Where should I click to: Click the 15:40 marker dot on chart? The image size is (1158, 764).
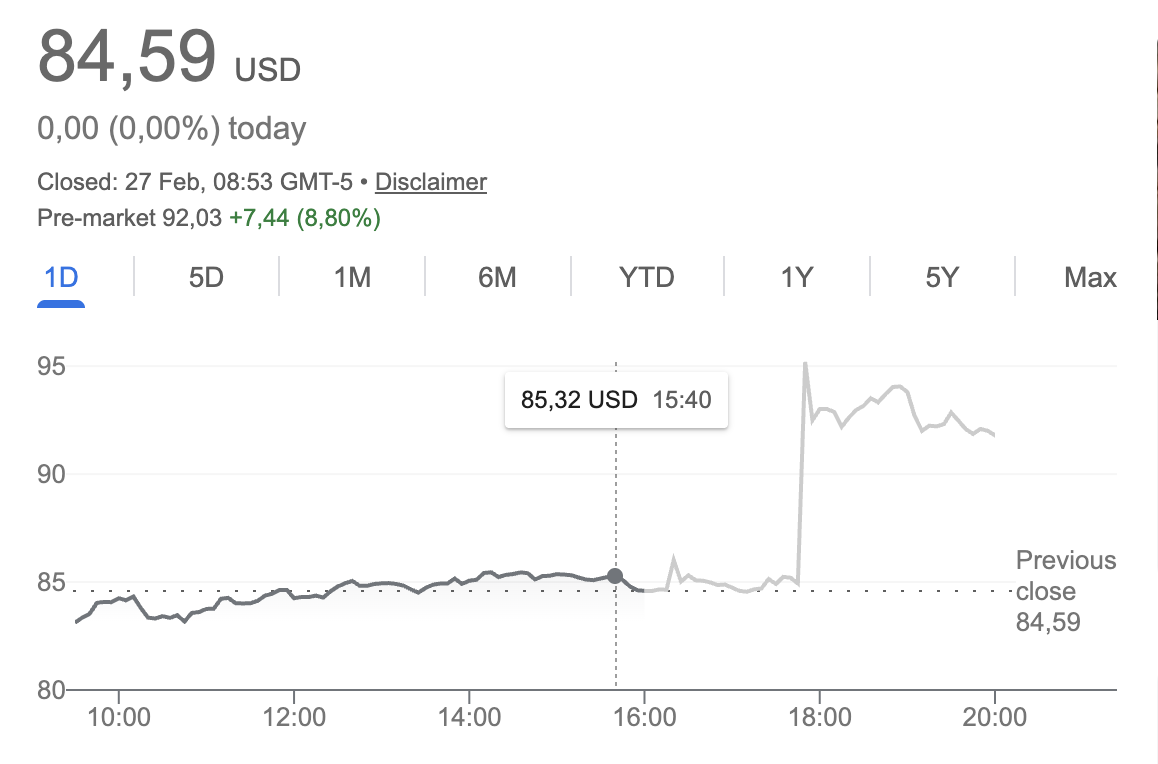click(x=615, y=576)
